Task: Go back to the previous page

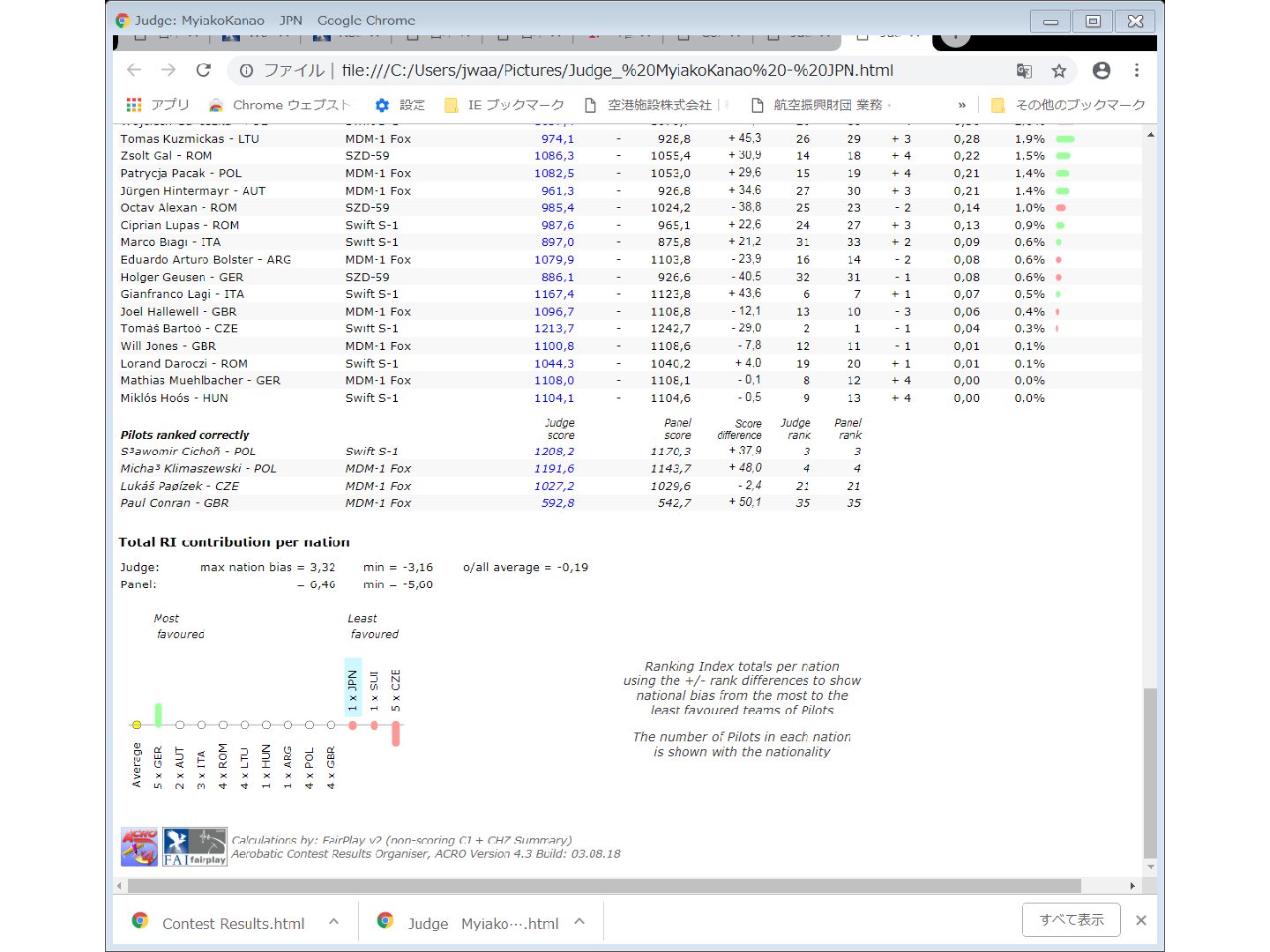Action: tap(134, 71)
